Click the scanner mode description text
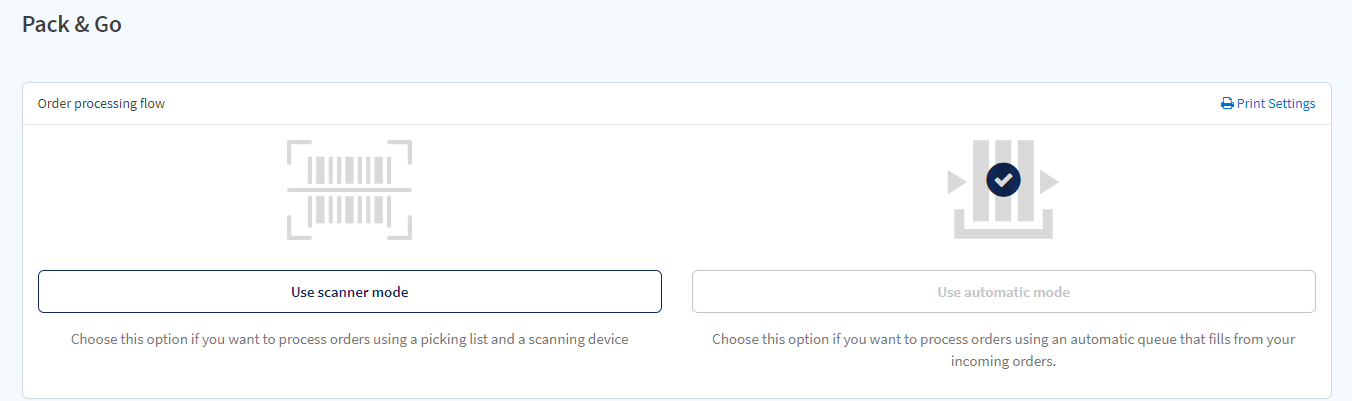The image size is (1352, 401). click(x=349, y=339)
